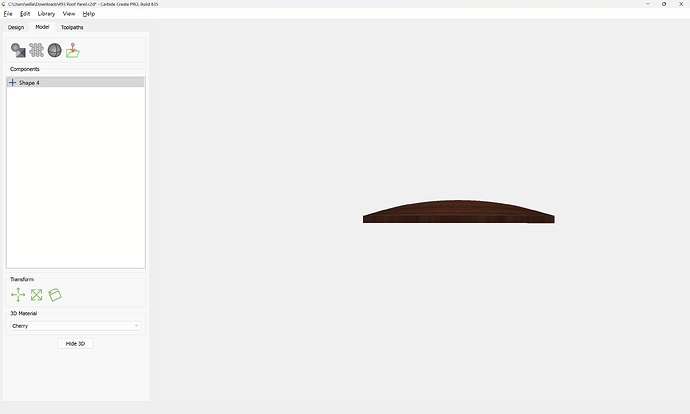The image size is (690, 414).
Task: Click the sphere primitive model icon
Action: pos(54,50)
